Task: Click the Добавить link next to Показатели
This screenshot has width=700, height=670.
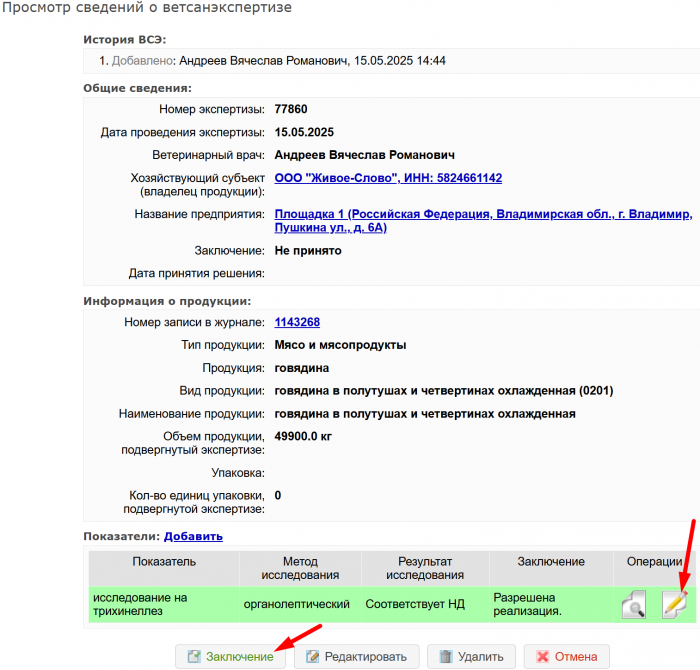Action: click(193, 536)
